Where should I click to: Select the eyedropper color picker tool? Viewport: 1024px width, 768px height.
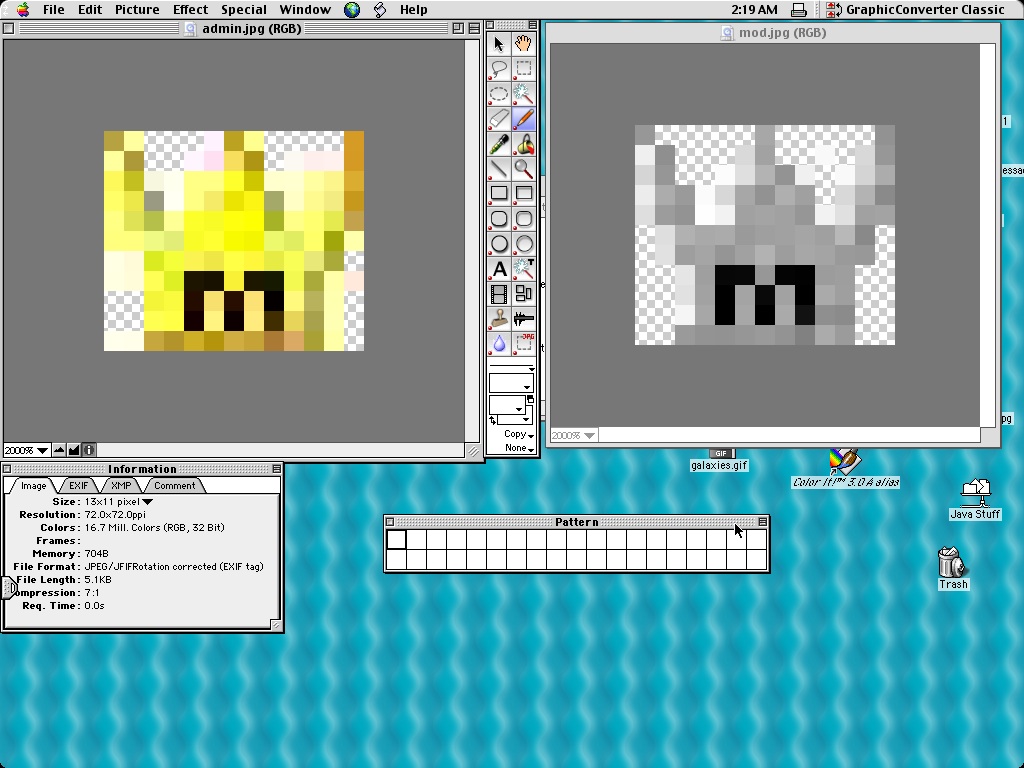(x=499, y=144)
